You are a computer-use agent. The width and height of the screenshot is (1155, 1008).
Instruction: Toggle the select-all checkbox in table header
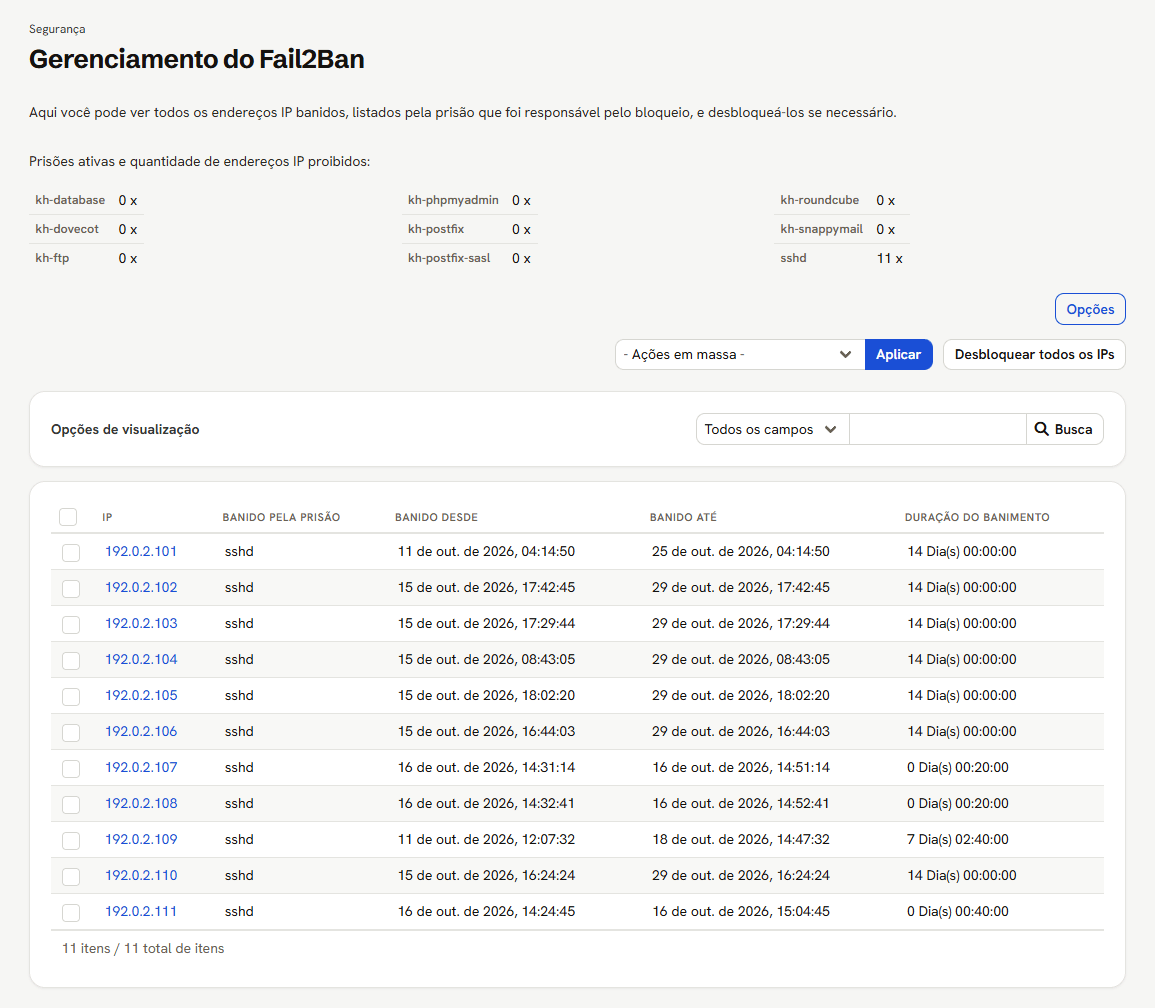(68, 517)
